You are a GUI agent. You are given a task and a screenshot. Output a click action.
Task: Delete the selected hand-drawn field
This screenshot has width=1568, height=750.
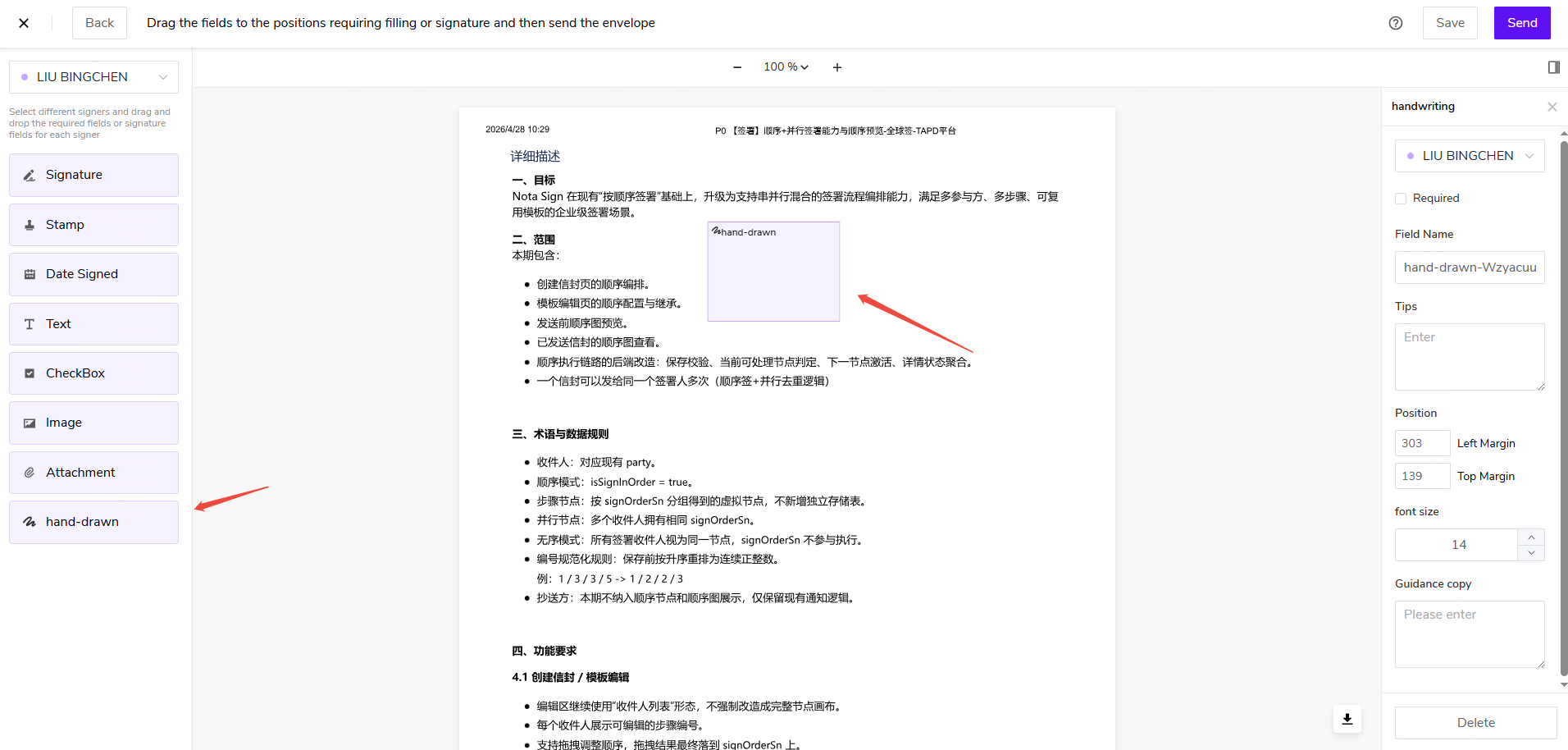[1475, 723]
